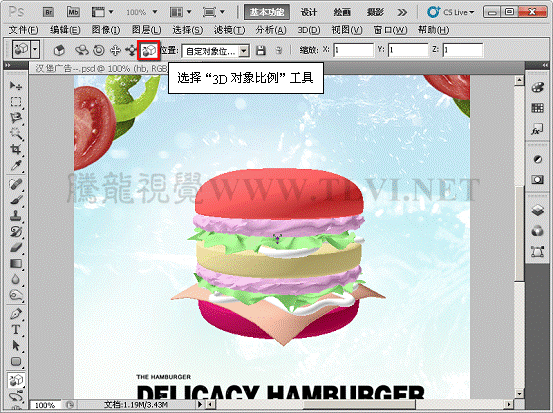
Task: Open the 3D tool preset picker arrow
Action: coord(35,49)
